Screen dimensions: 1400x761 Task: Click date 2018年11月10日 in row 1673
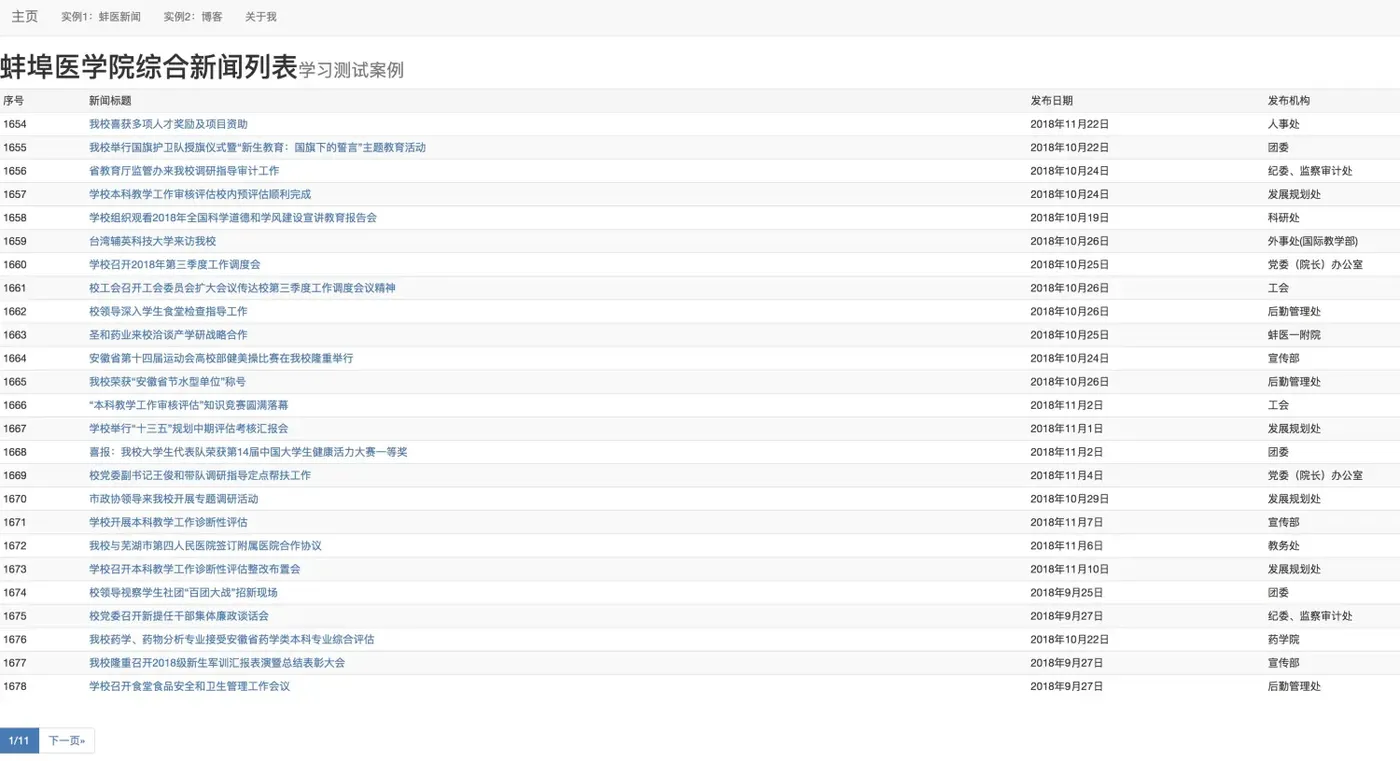point(1070,569)
